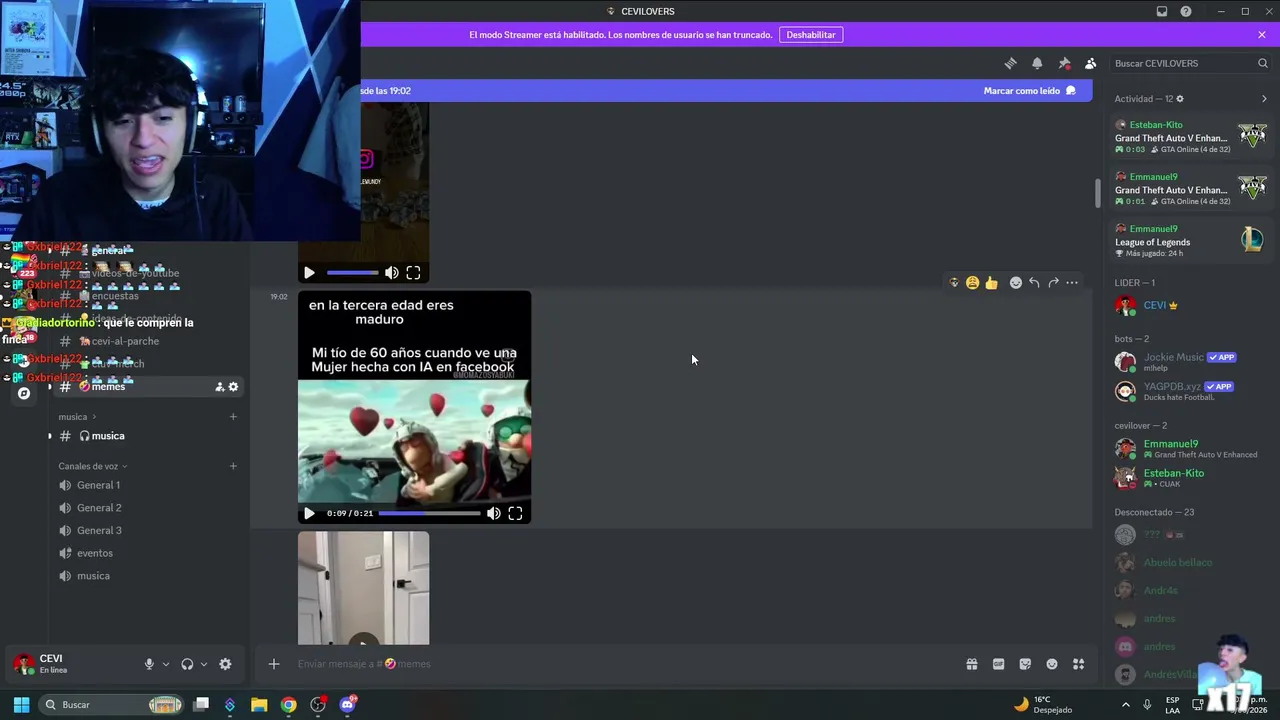Open more options for hovered message
This screenshot has height=720, width=1280.
pos(1072,283)
